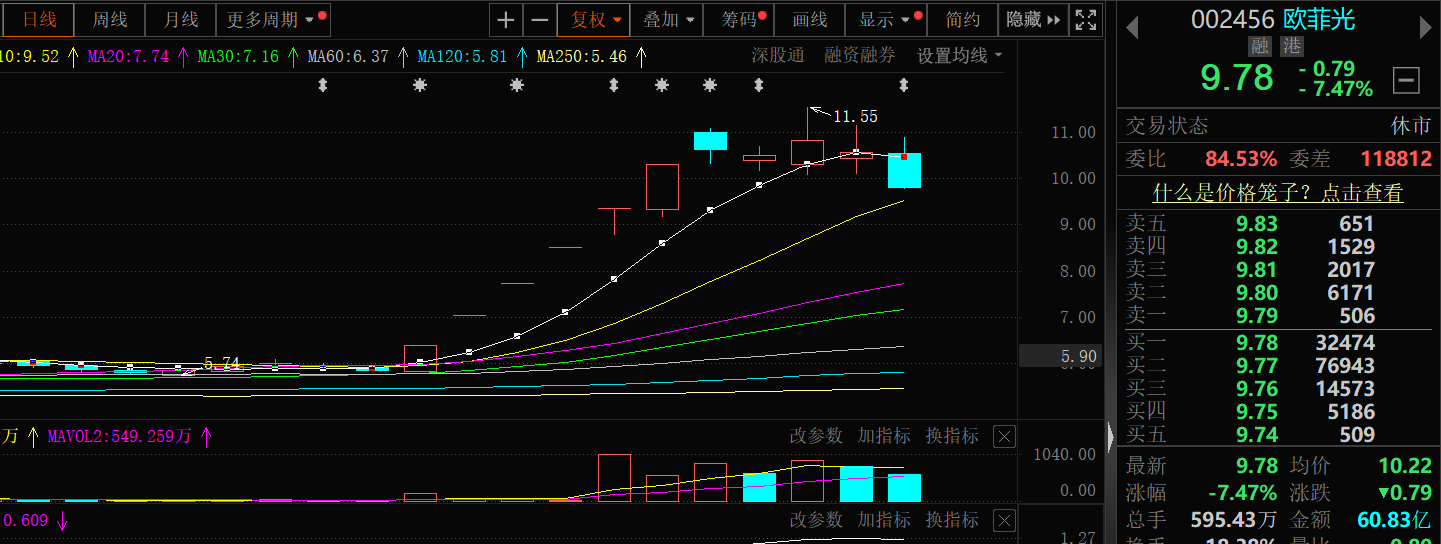Zoom out chart with the minus icon
This screenshot has width=1441, height=544.
click(539, 20)
